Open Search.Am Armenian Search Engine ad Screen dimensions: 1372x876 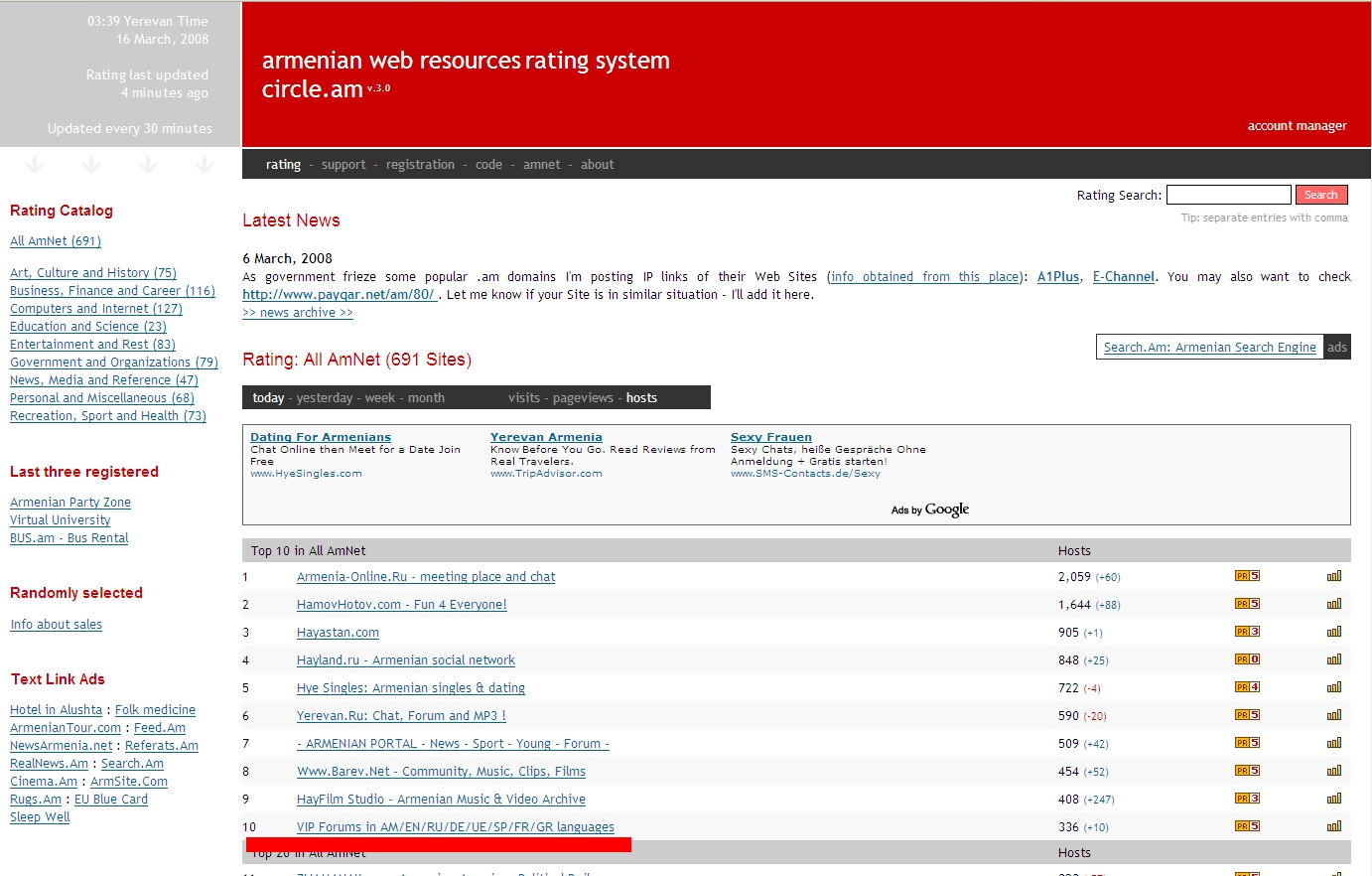pyautogui.click(x=1209, y=348)
